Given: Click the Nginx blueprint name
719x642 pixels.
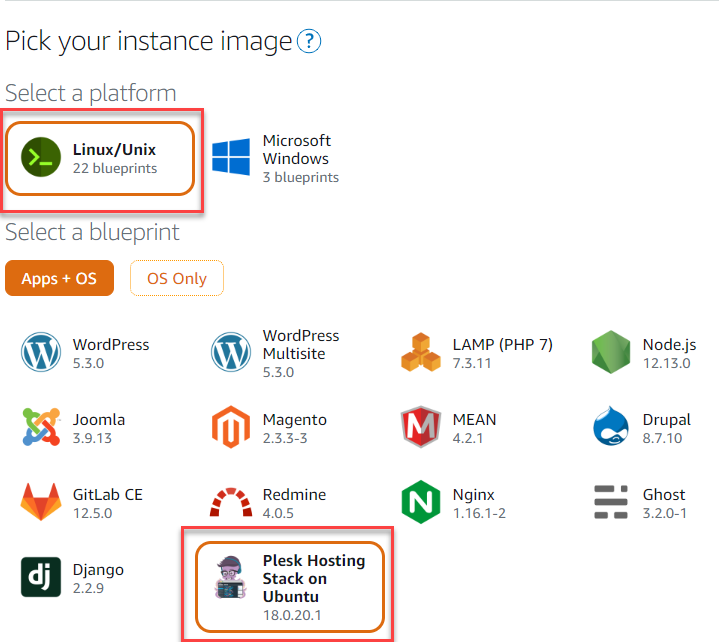Looking at the screenshot, I should click(x=474, y=495).
